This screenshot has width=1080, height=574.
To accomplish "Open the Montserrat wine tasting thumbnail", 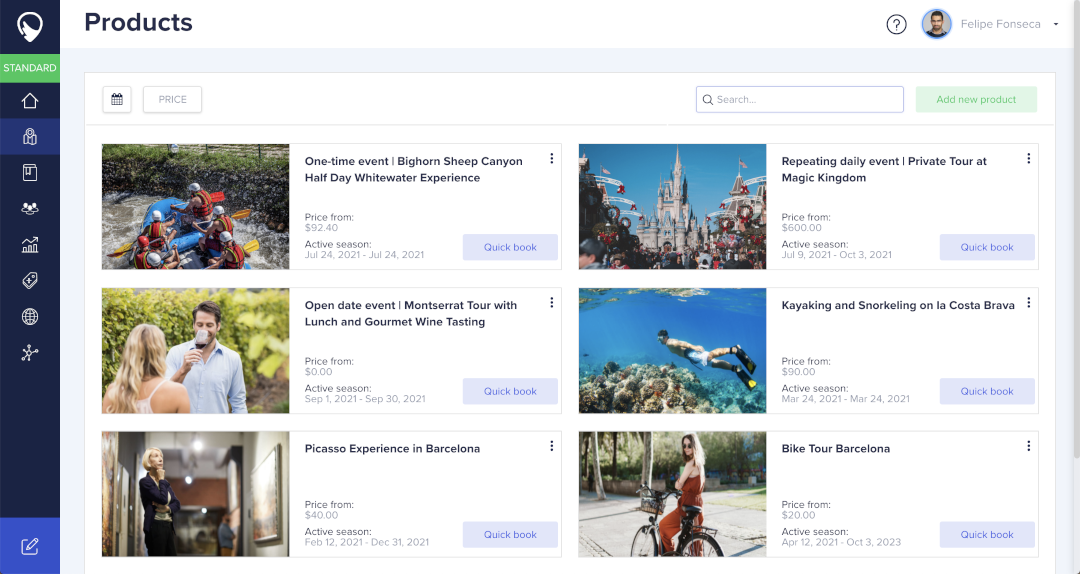I will coord(195,350).
